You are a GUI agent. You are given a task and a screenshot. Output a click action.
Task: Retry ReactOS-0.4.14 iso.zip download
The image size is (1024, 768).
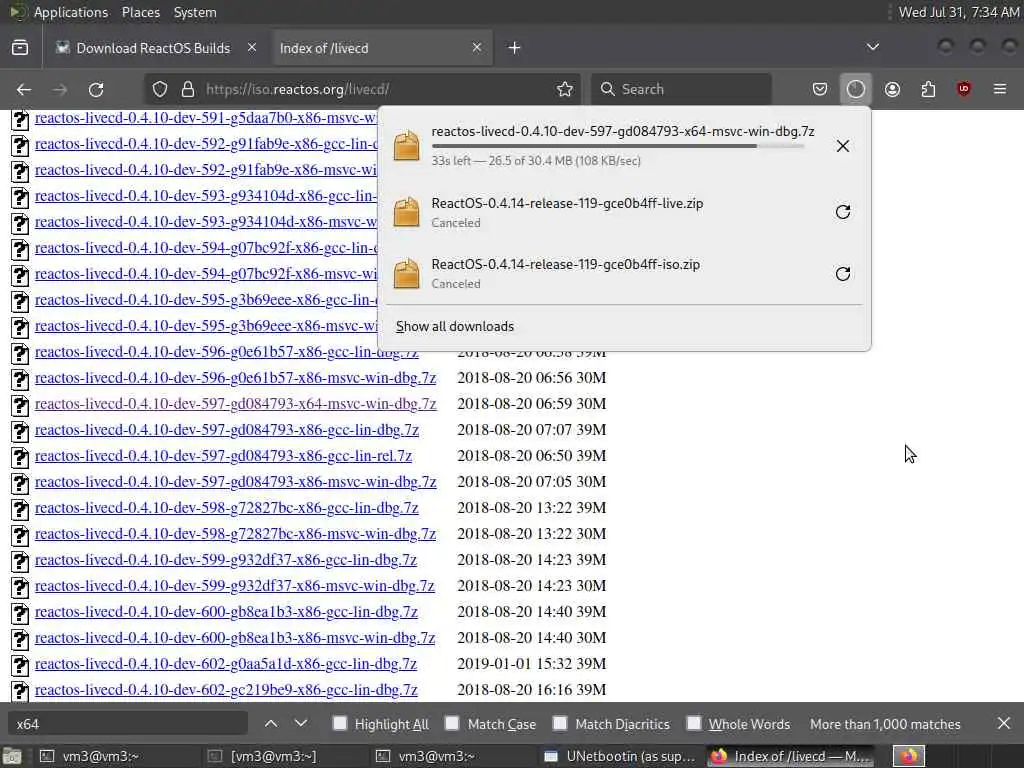click(843, 274)
